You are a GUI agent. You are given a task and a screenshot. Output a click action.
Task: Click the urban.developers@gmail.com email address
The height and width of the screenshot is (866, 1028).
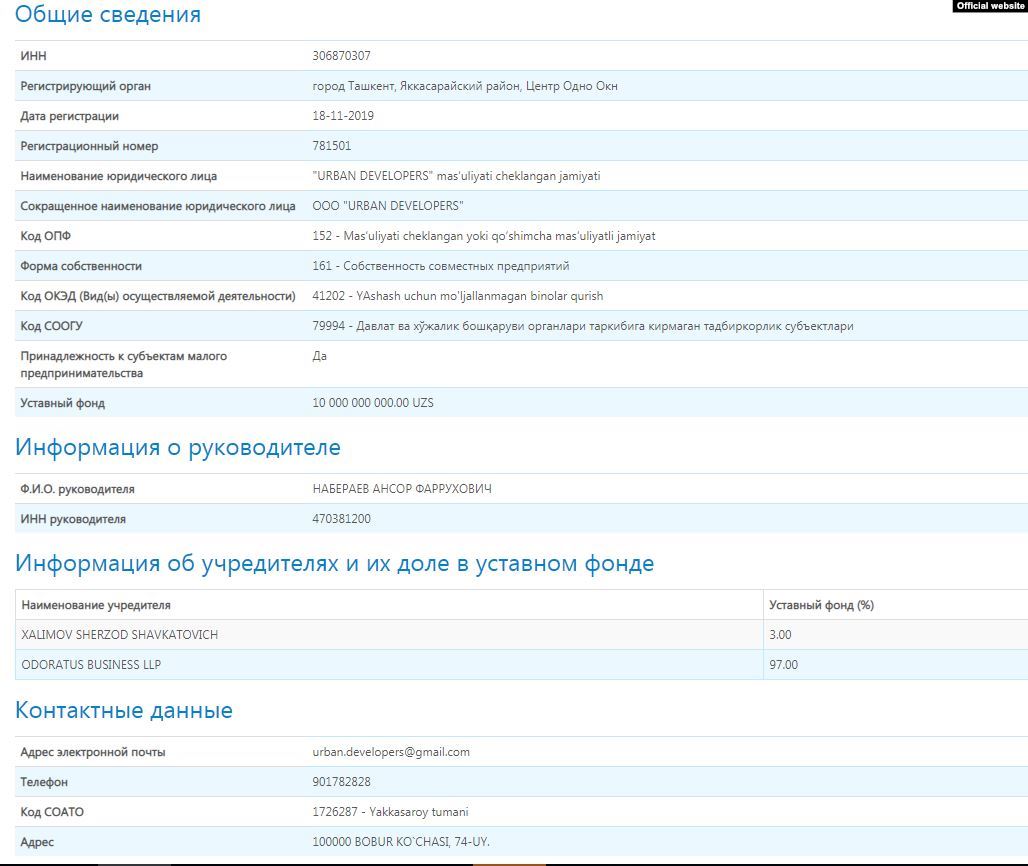391,752
